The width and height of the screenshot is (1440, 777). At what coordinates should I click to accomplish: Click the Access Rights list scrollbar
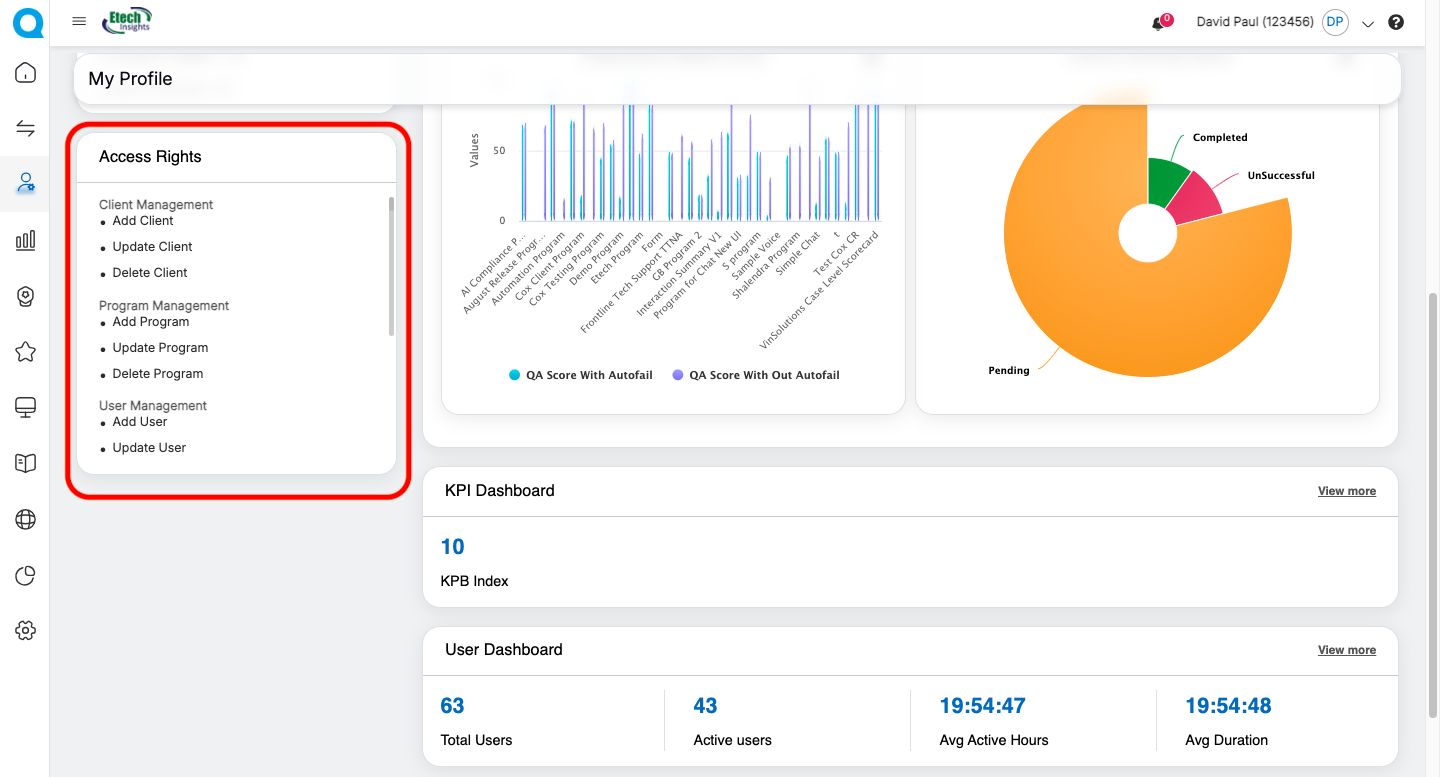point(391,266)
